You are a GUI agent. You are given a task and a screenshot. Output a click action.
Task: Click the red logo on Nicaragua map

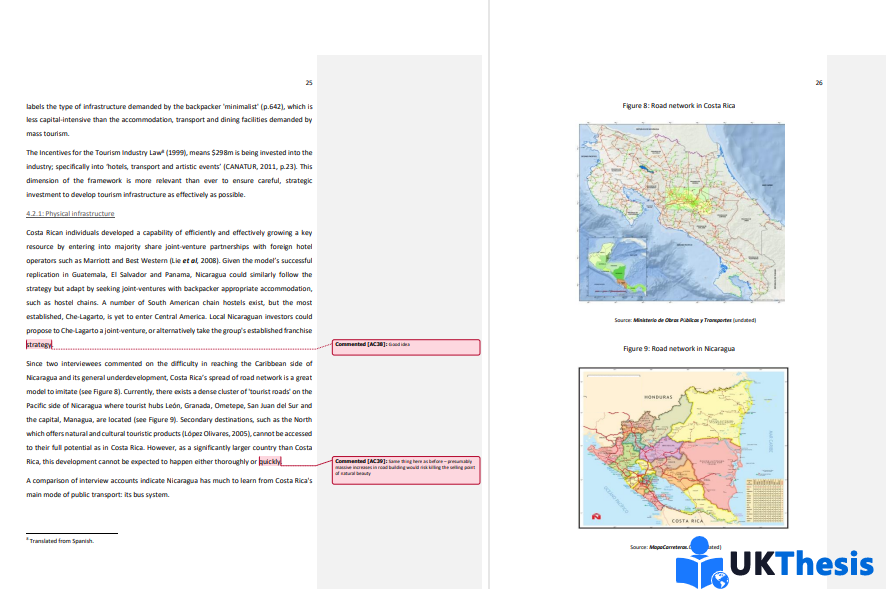click(597, 516)
